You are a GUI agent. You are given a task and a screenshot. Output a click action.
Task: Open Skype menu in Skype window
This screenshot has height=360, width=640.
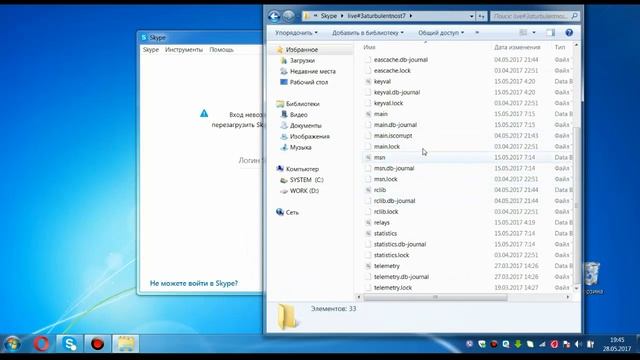(151, 49)
